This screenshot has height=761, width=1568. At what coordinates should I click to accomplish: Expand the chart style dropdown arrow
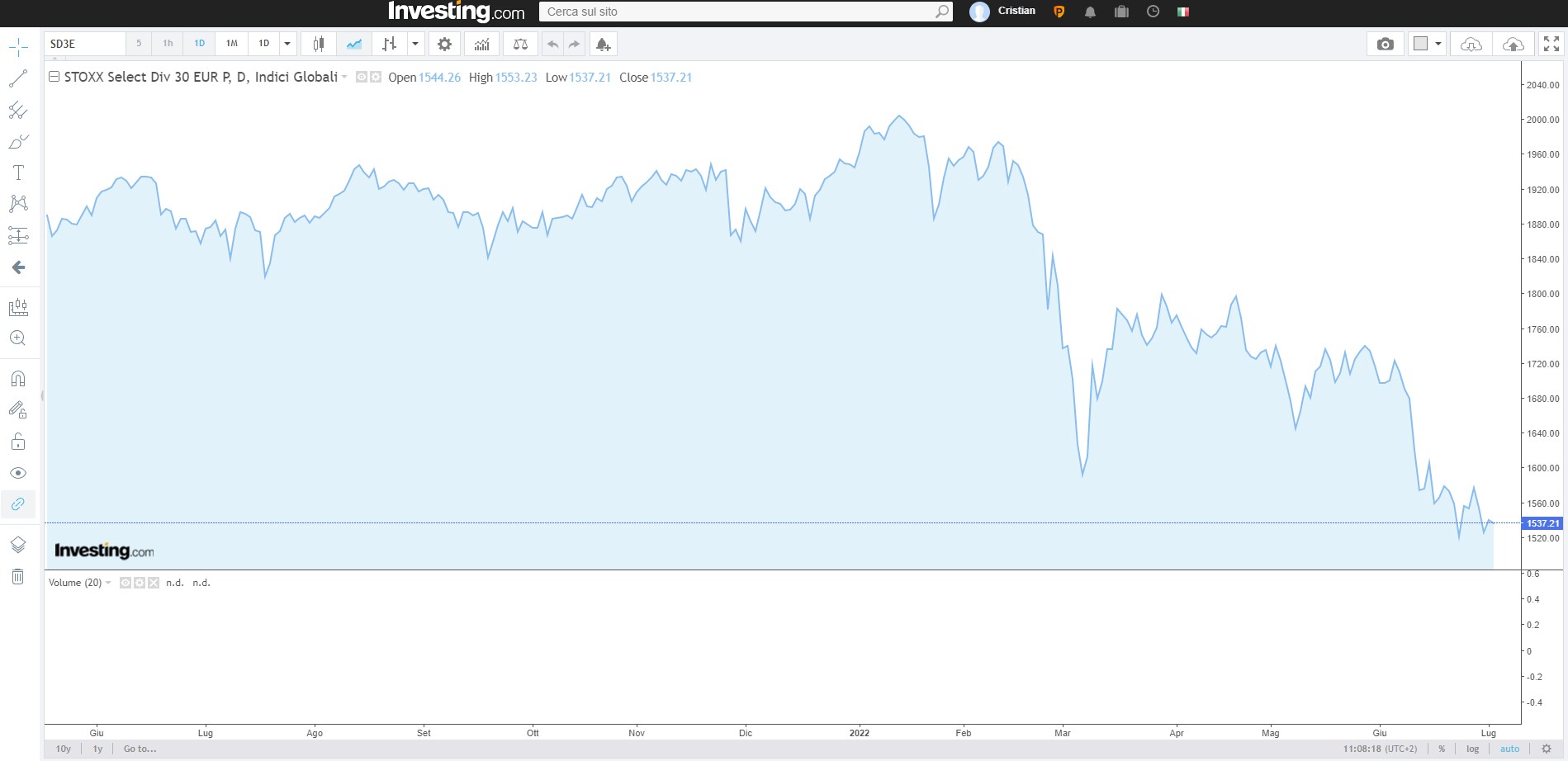[415, 44]
